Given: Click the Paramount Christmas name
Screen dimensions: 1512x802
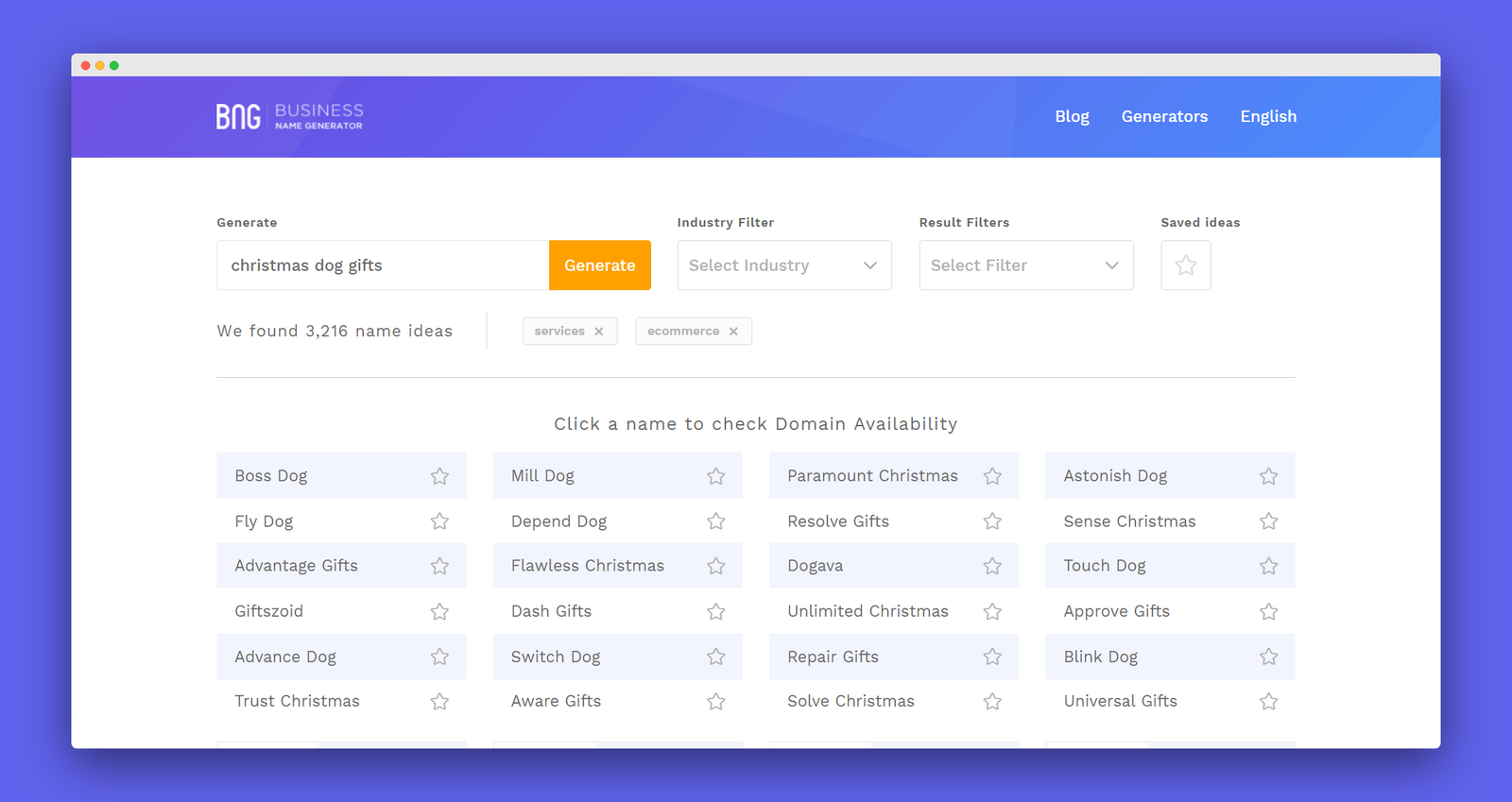Looking at the screenshot, I should click(872, 476).
